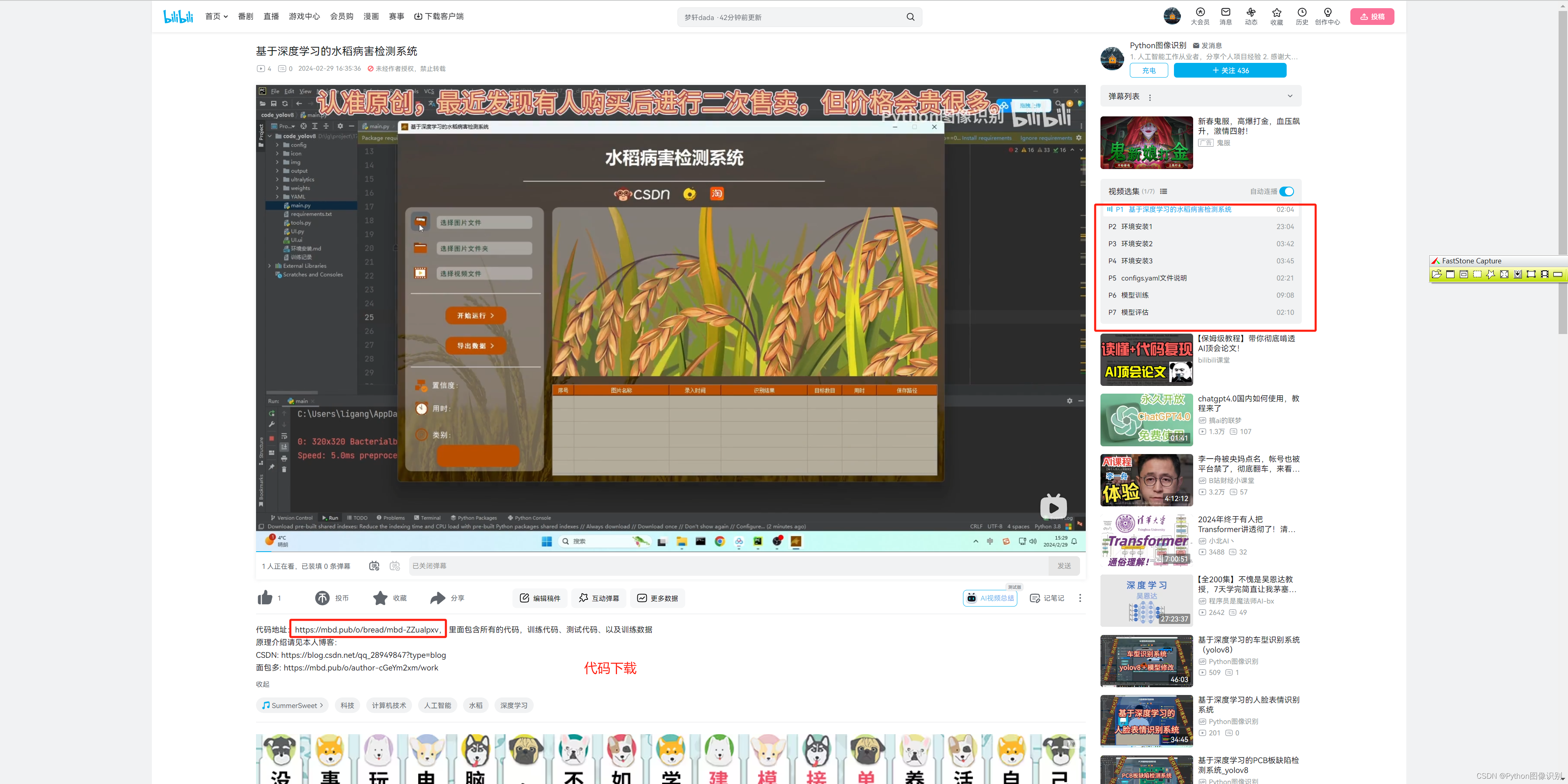Click the pink 投稿 upload button

pos(1372,16)
